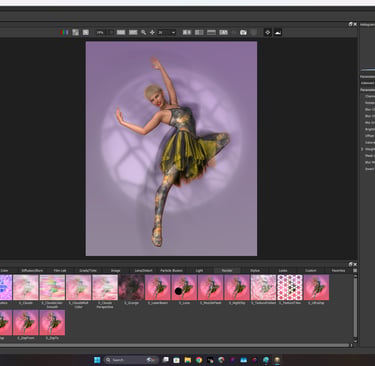375x366 pixels.
Task: Undock the filters panel with float icon
Action: (350, 264)
